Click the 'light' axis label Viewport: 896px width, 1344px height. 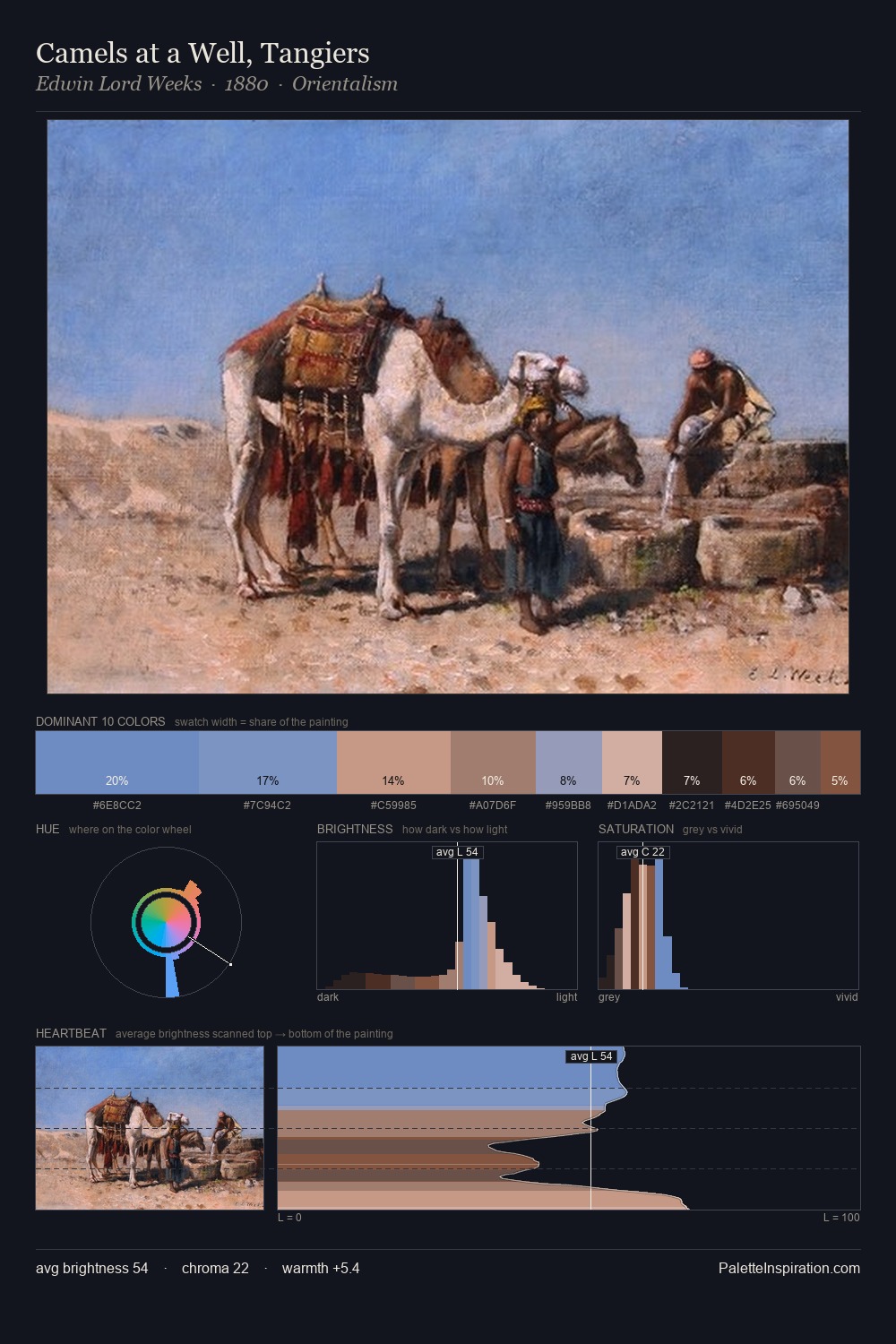(567, 997)
